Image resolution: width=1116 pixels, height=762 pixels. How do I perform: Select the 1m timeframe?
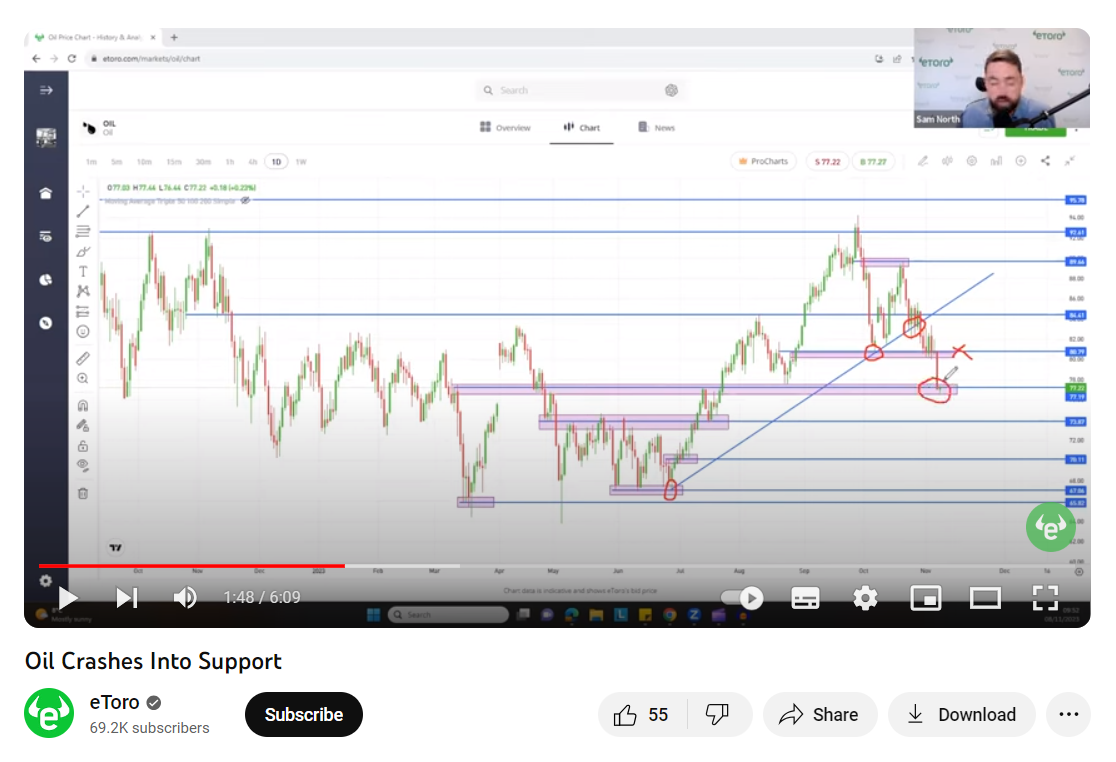pos(91,162)
